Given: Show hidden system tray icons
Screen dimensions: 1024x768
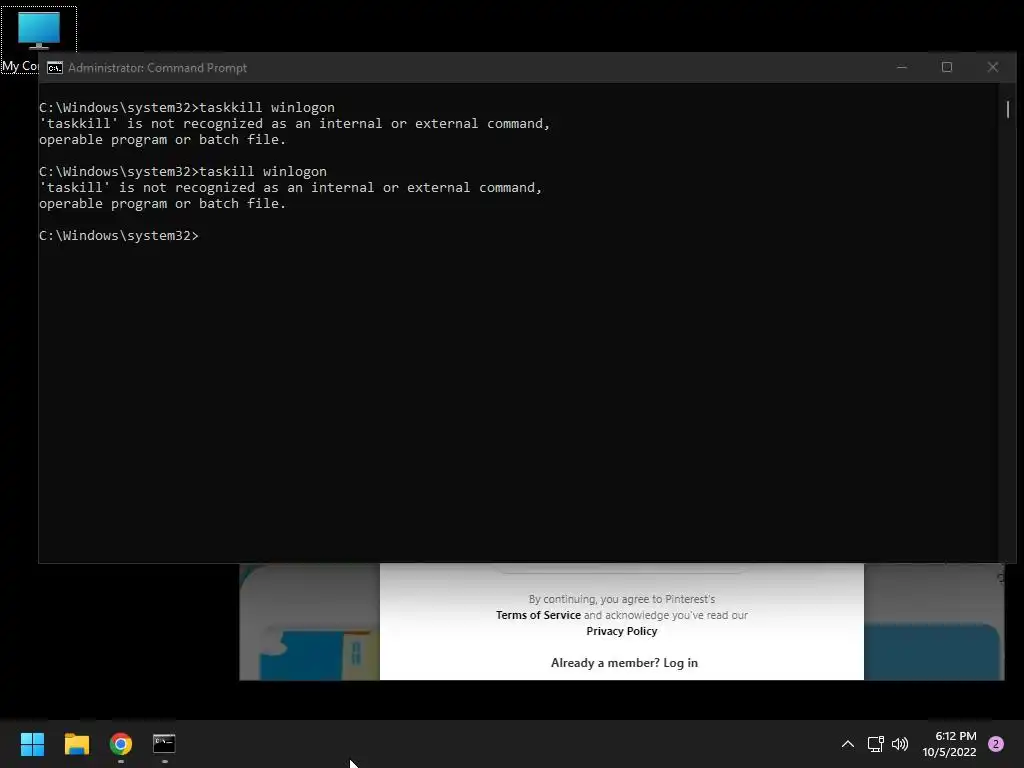Looking at the screenshot, I should 848,744.
